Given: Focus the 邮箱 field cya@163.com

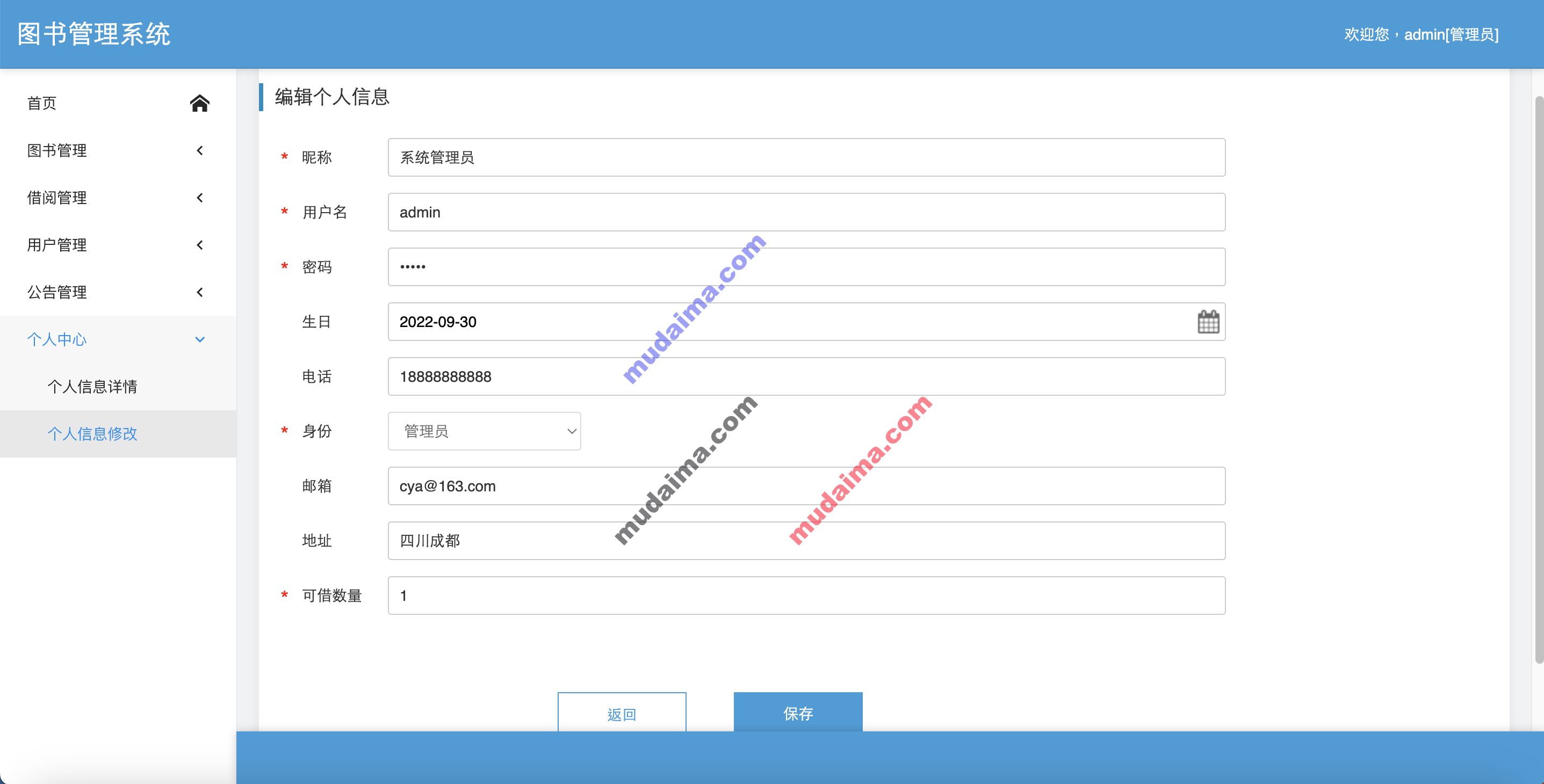Looking at the screenshot, I should click(806, 487).
